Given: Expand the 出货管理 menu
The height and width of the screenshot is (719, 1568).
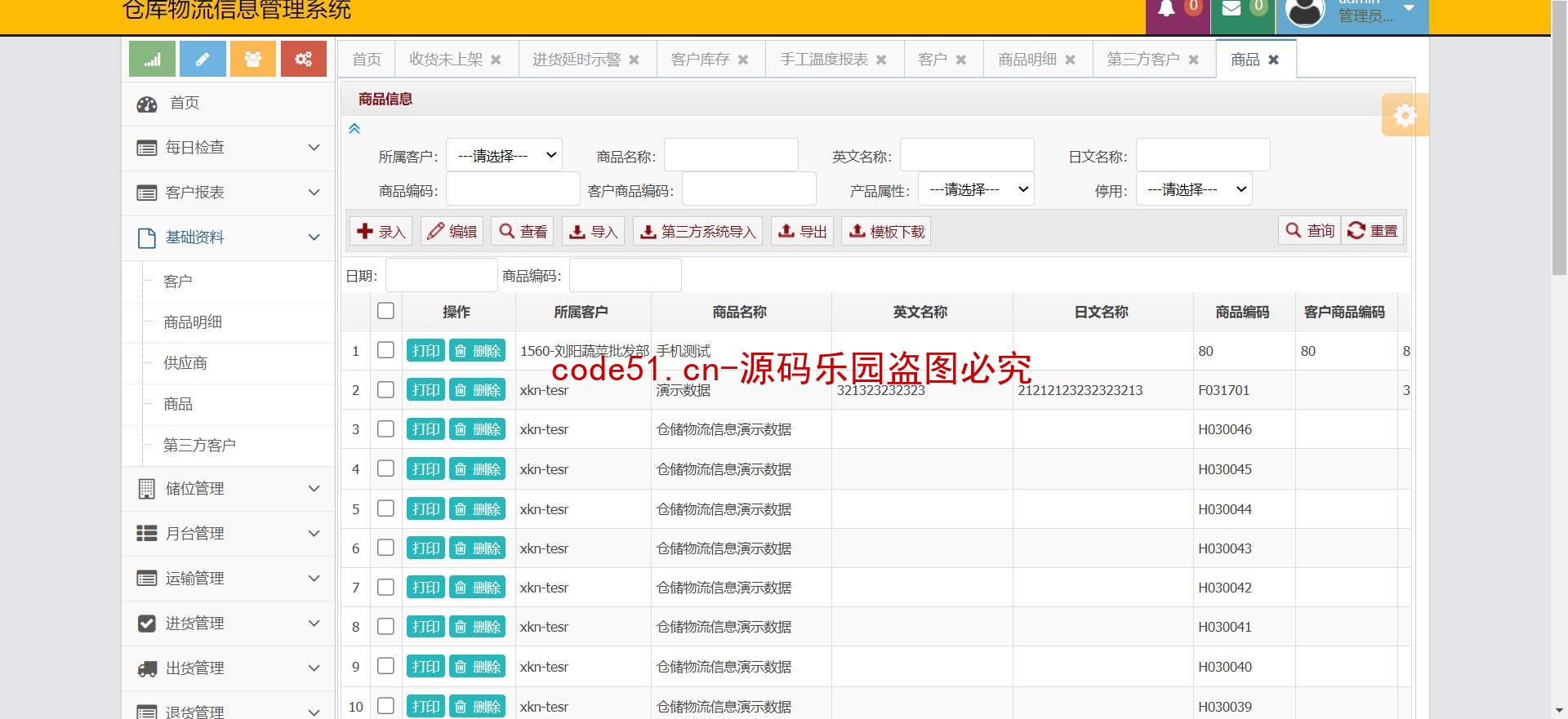Looking at the screenshot, I should click(228, 668).
